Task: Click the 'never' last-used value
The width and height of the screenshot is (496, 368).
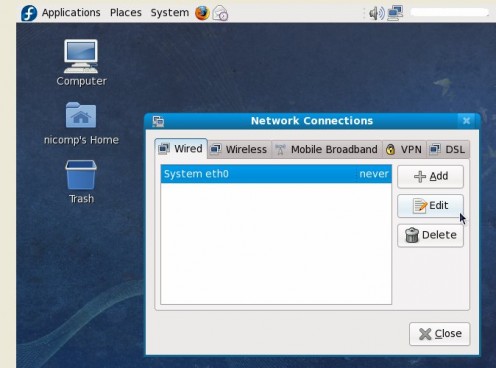Action: tap(374, 174)
